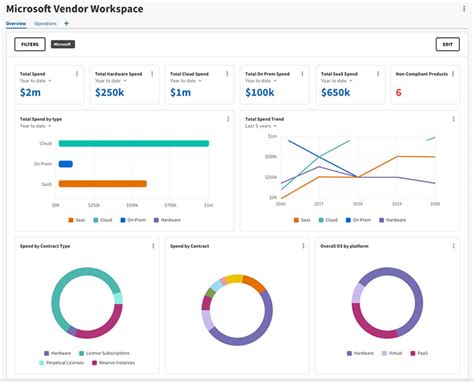Open options menu on the Total Spend card

[x=77, y=74]
